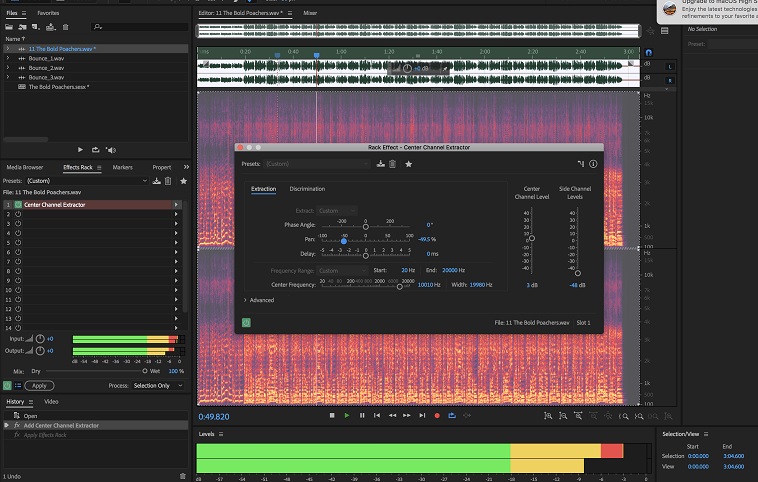
Task: Click the Apply button in Effects Rack
Action: [x=38, y=385]
